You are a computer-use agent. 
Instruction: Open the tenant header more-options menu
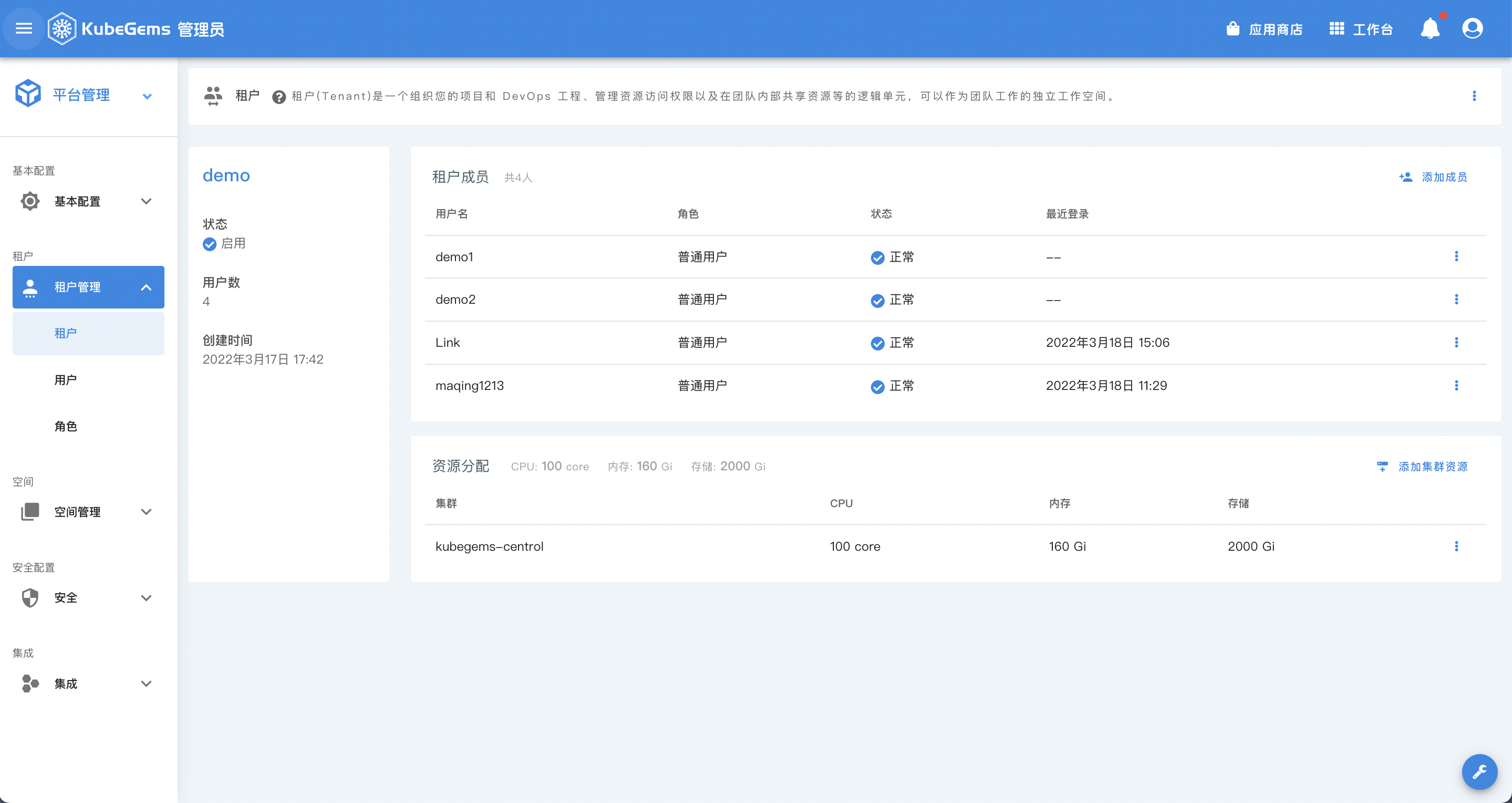[x=1474, y=96]
